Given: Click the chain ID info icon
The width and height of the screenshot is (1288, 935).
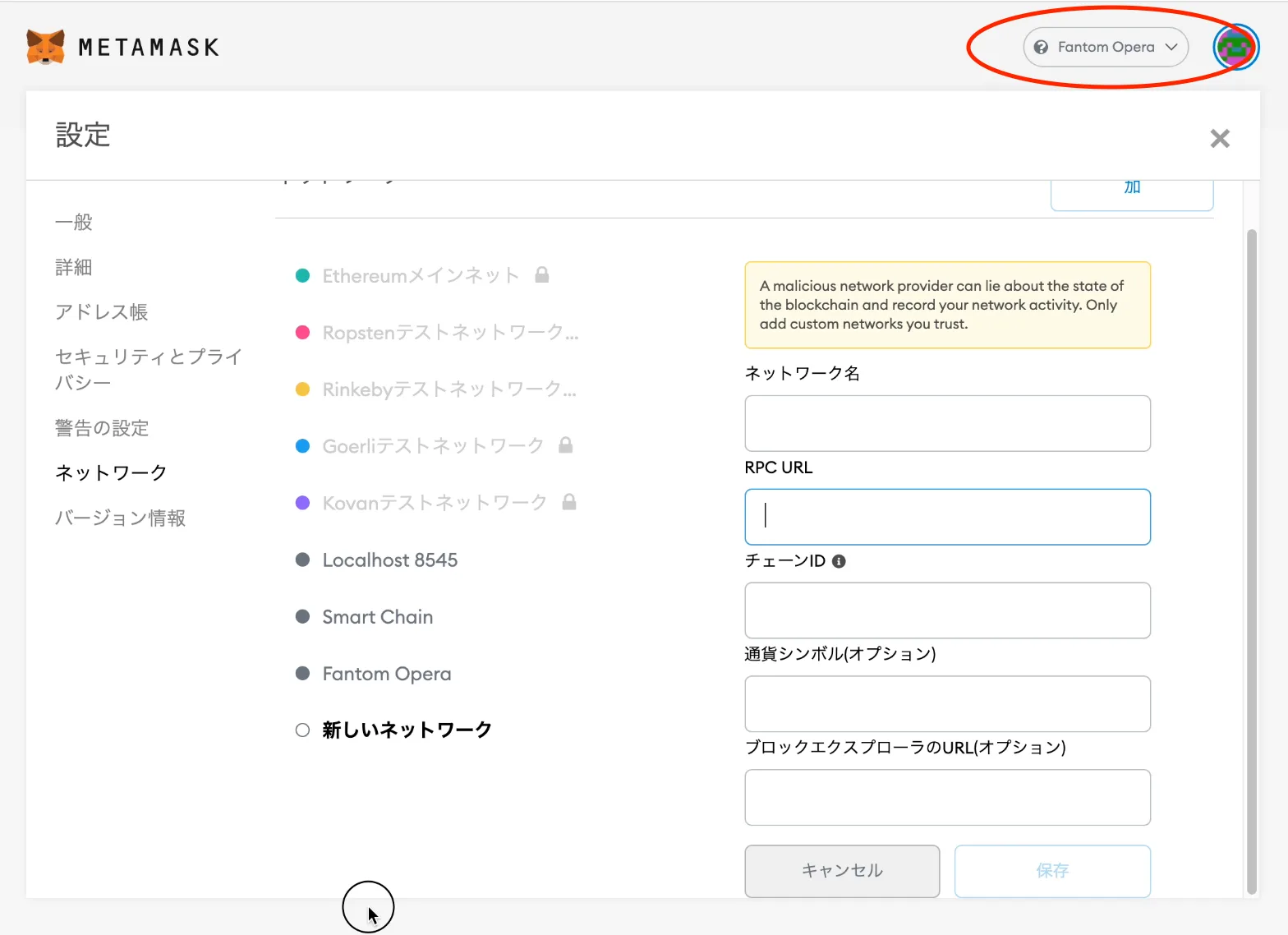Looking at the screenshot, I should click(x=839, y=561).
